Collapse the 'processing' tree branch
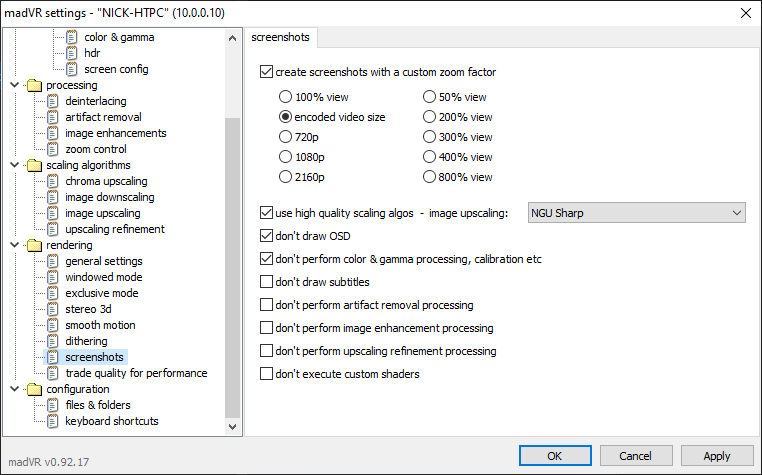The width and height of the screenshot is (762, 475). tap(14, 85)
